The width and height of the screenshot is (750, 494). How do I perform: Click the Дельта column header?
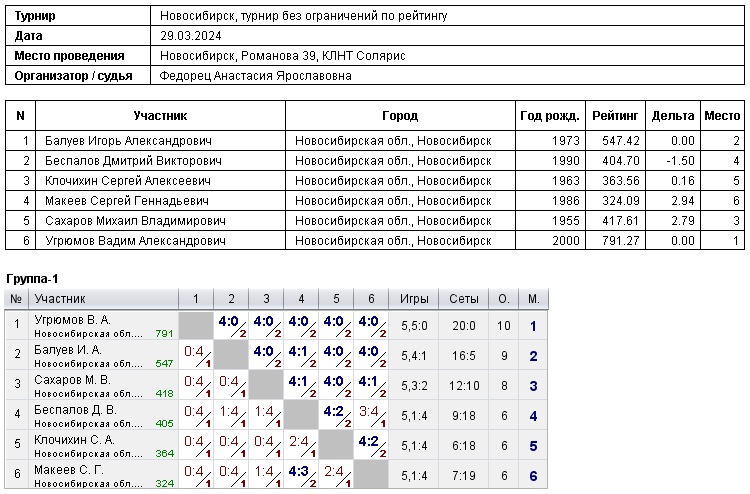coord(672,116)
